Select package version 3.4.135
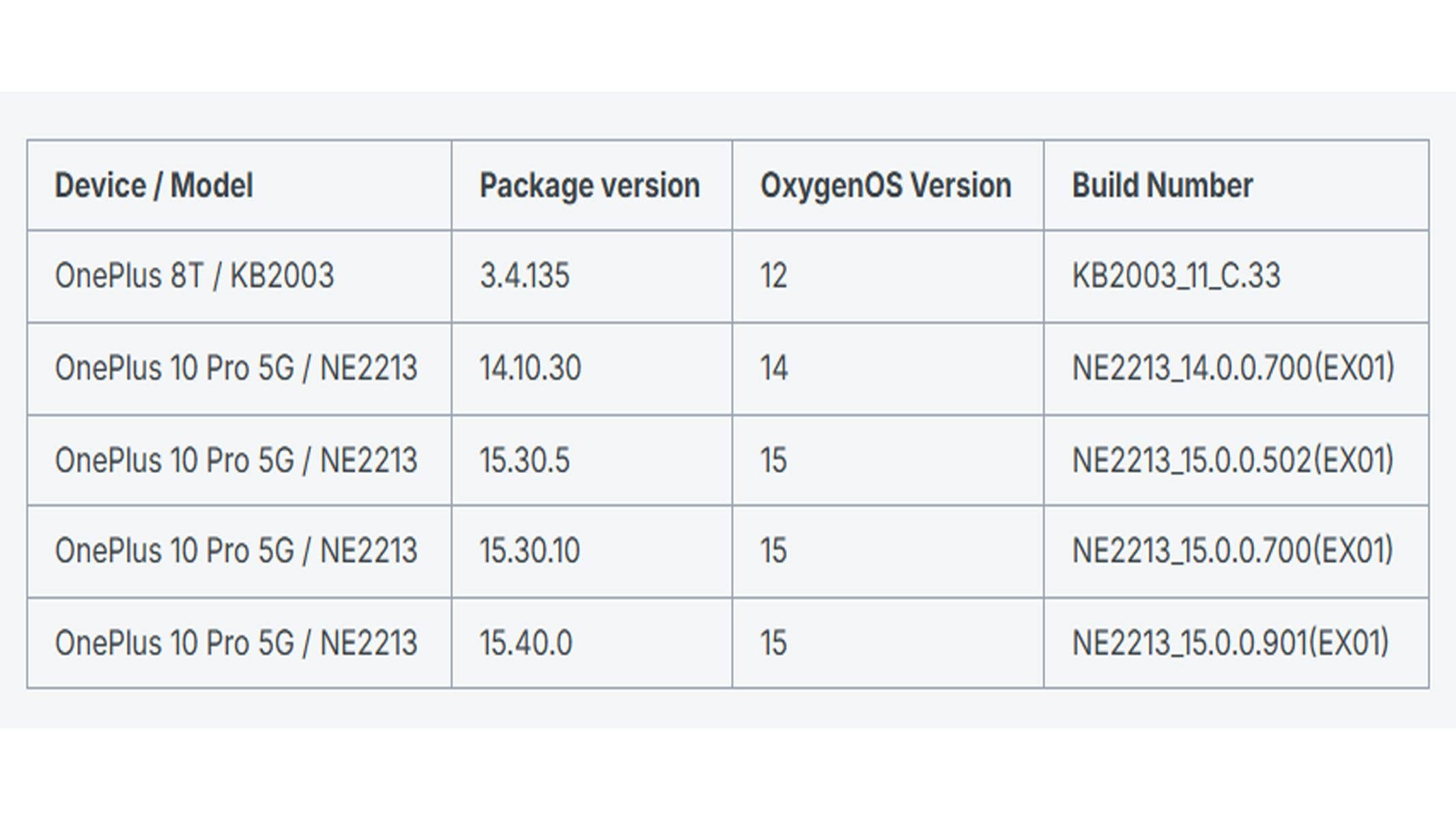This screenshot has width=1456, height=819. click(x=524, y=276)
